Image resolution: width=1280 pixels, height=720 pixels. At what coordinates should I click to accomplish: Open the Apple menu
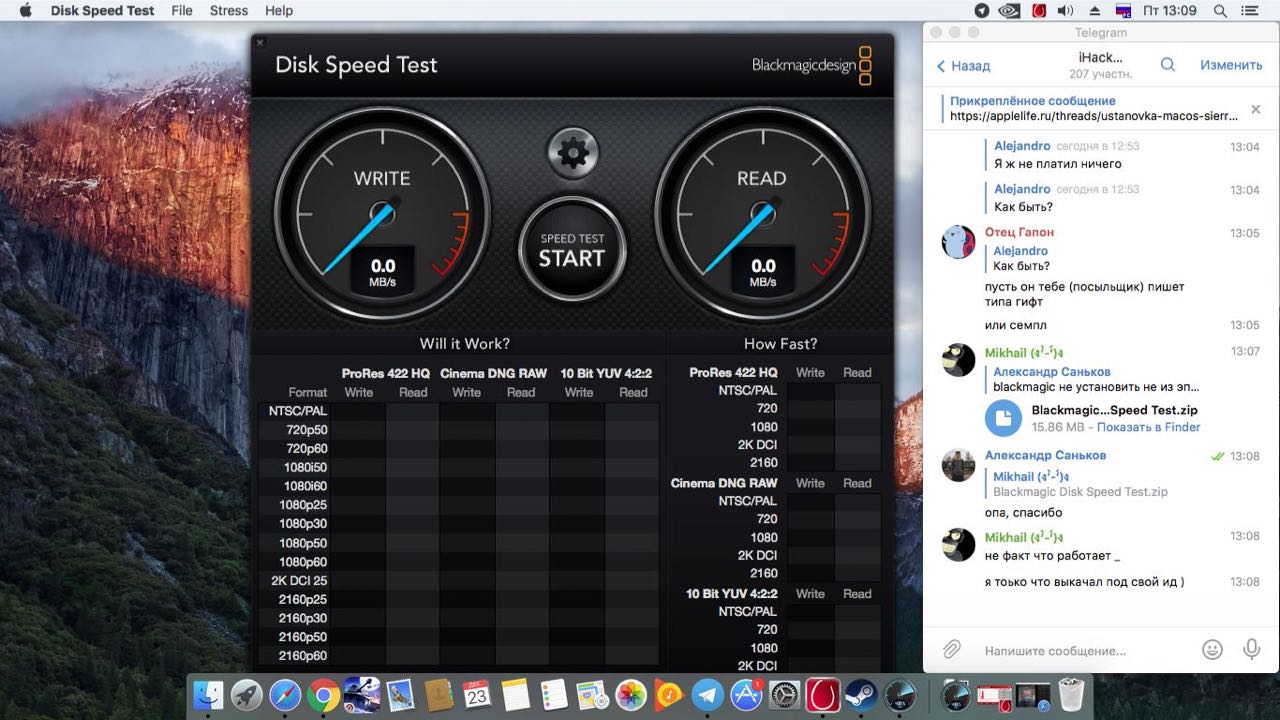pyautogui.click(x=25, y=11)
